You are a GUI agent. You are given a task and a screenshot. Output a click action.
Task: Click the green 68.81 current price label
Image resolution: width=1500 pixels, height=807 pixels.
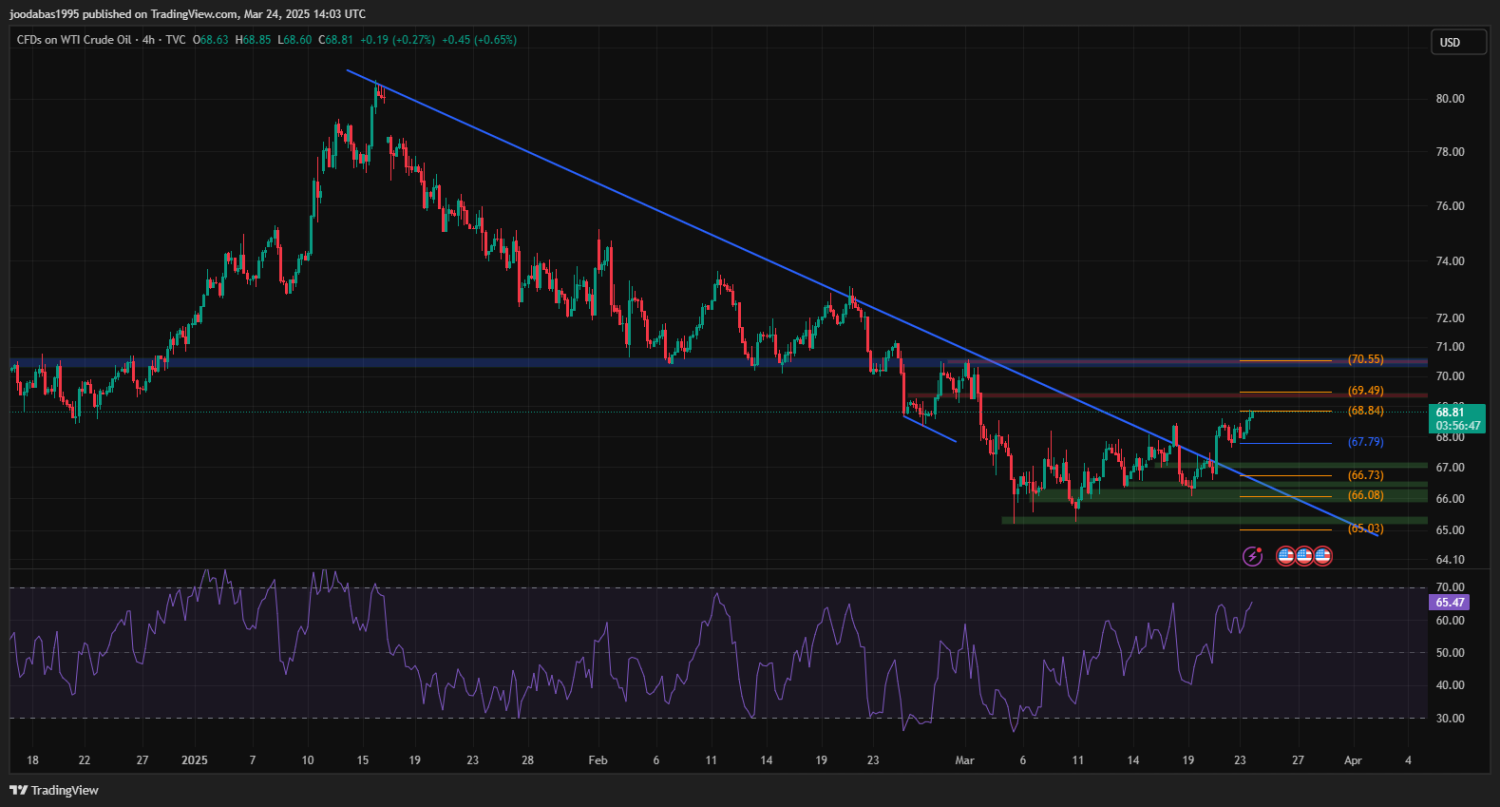coord(1459,417)
